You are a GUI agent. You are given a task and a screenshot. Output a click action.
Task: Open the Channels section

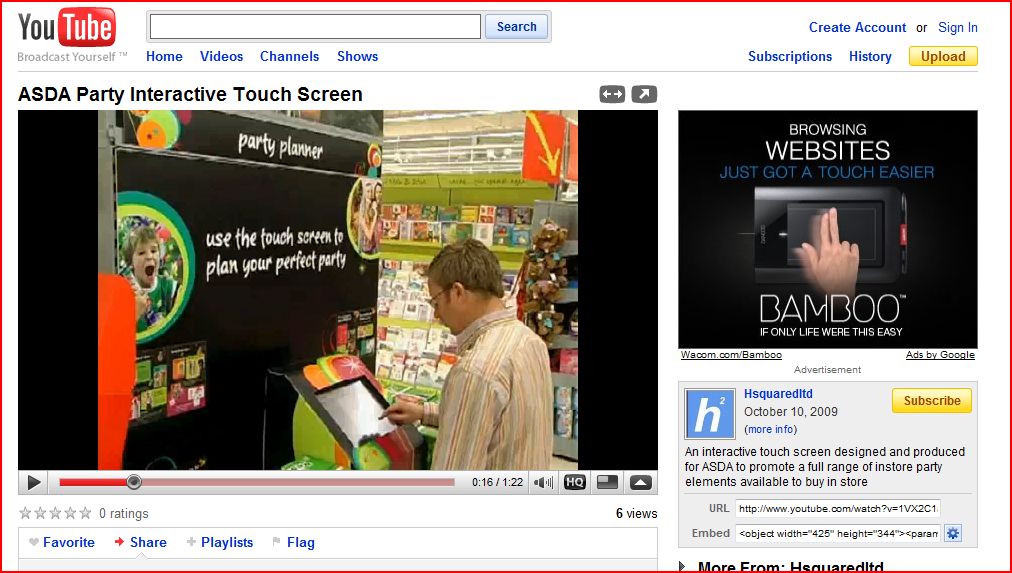pos(289,56)
